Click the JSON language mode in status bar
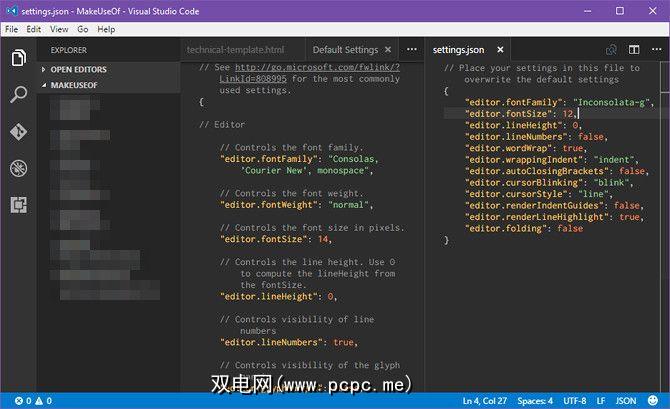670x409 pixels. pos(624,401)
